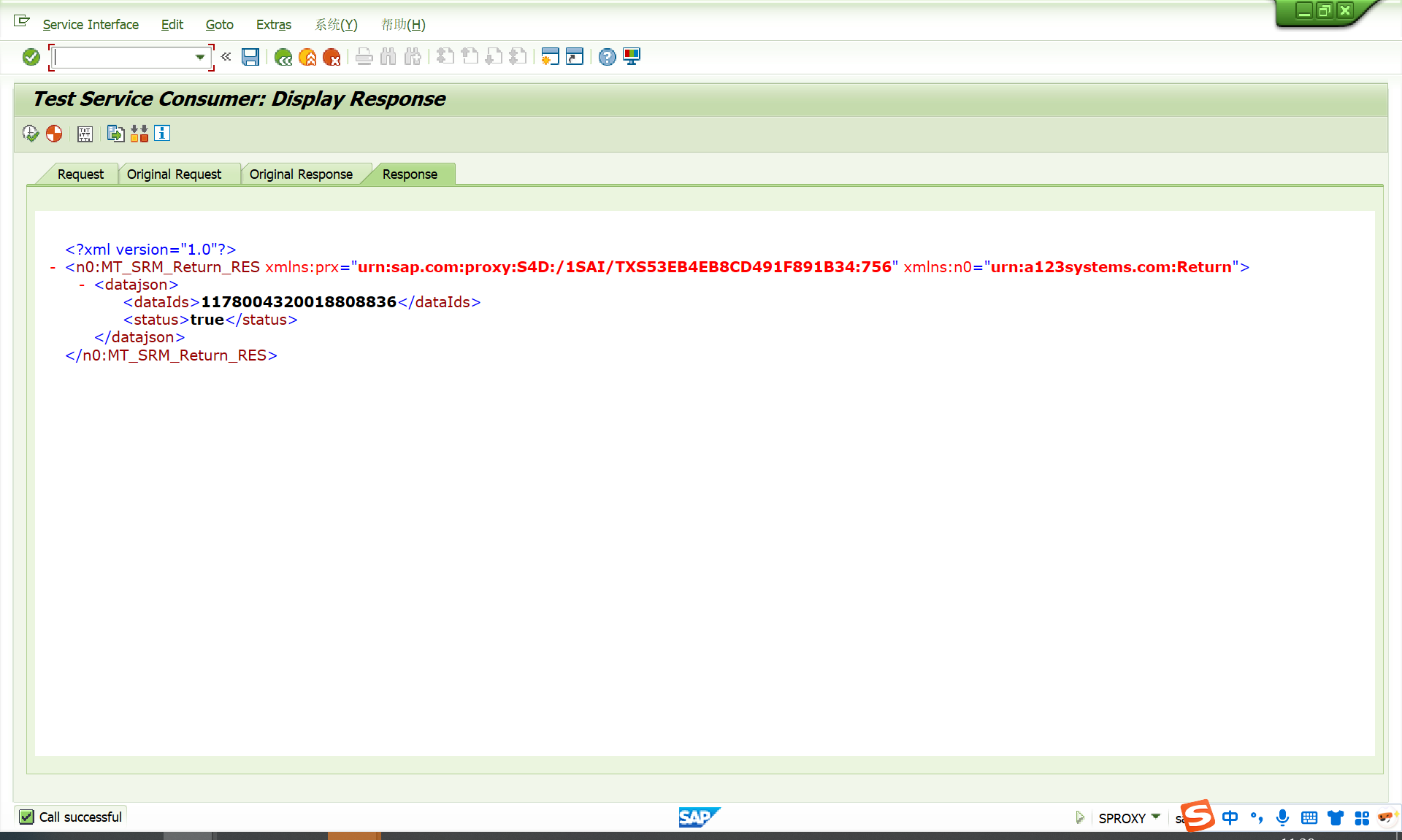Switch to the Original Response tab
The width and height of the screenshot is (1402, 840).
pos(301,174)
